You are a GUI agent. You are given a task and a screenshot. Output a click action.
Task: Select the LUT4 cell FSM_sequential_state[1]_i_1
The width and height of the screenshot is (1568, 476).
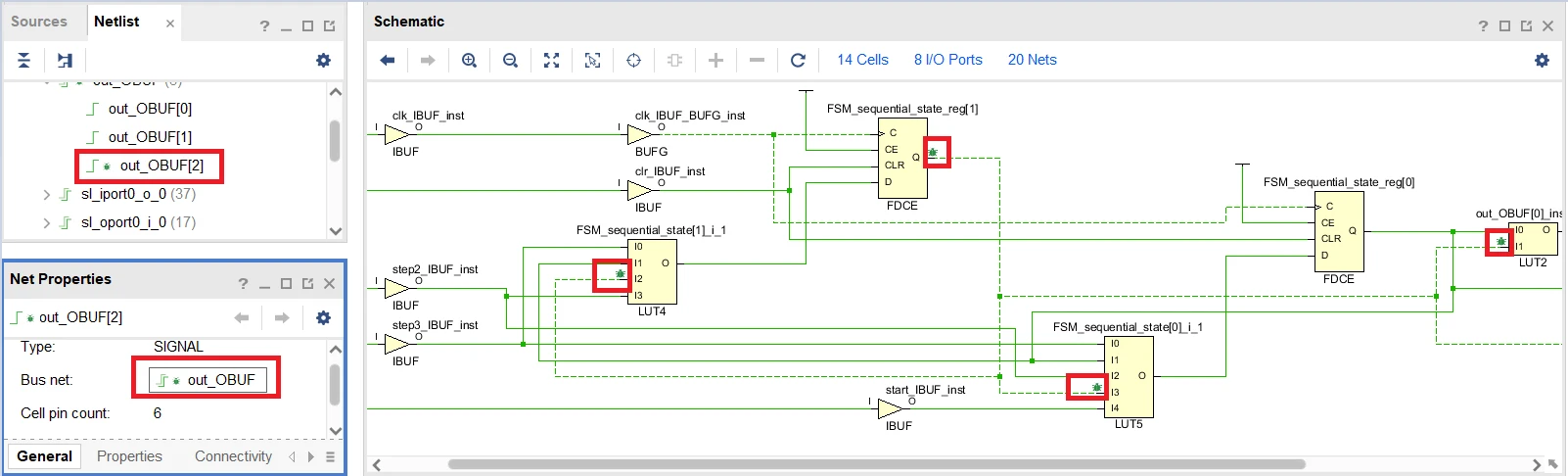652,271
